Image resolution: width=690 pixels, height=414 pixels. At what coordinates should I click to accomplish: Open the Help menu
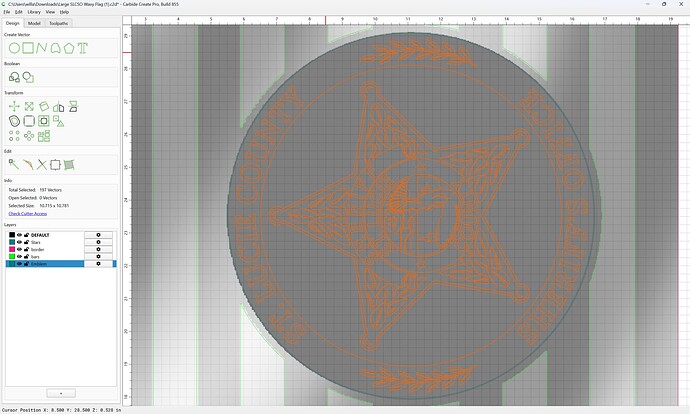tap(64, 12)
